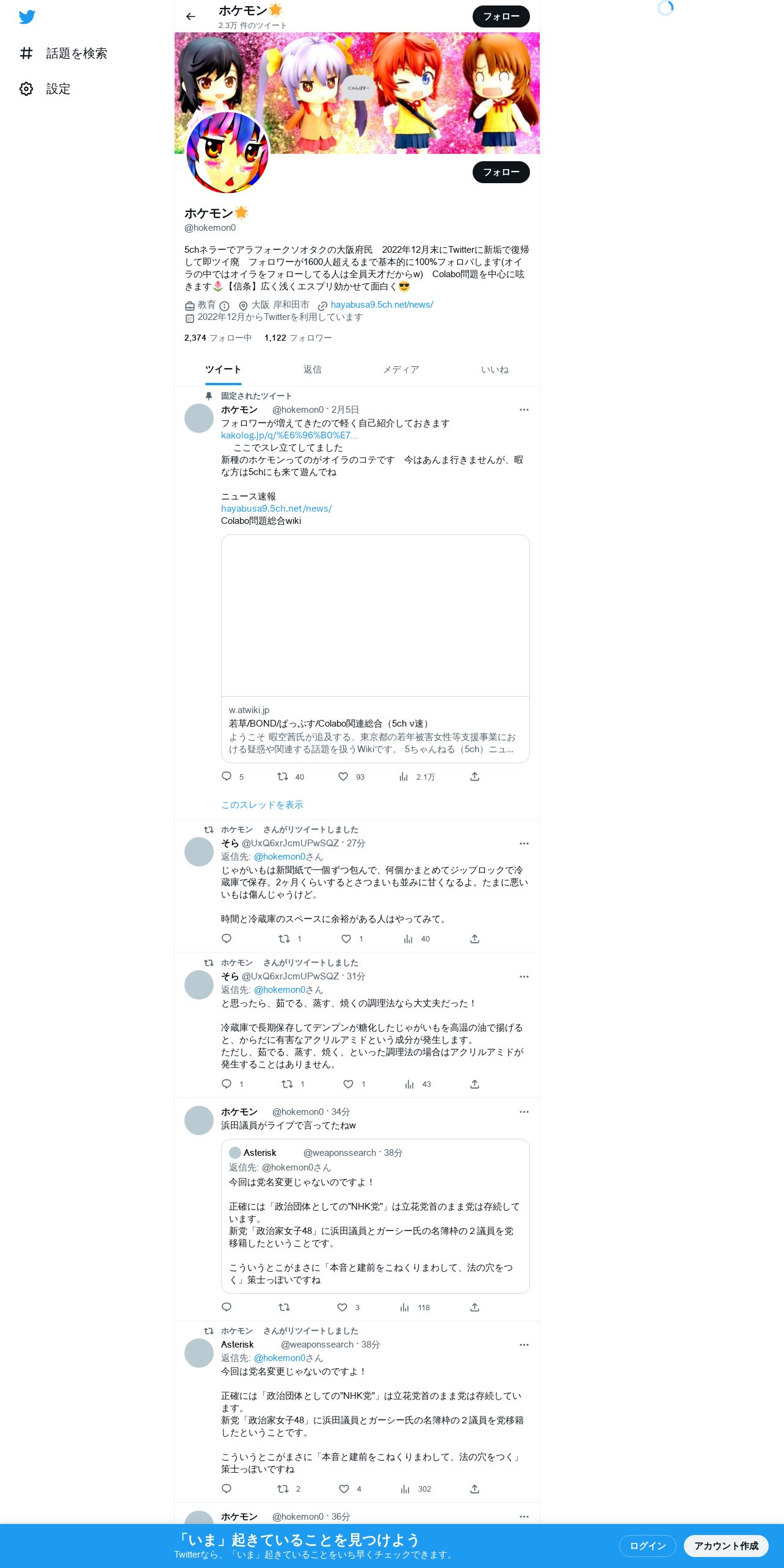Viewport: 784px width, 1568px height.
Task: Select the いいね tab
Action: 495,369
